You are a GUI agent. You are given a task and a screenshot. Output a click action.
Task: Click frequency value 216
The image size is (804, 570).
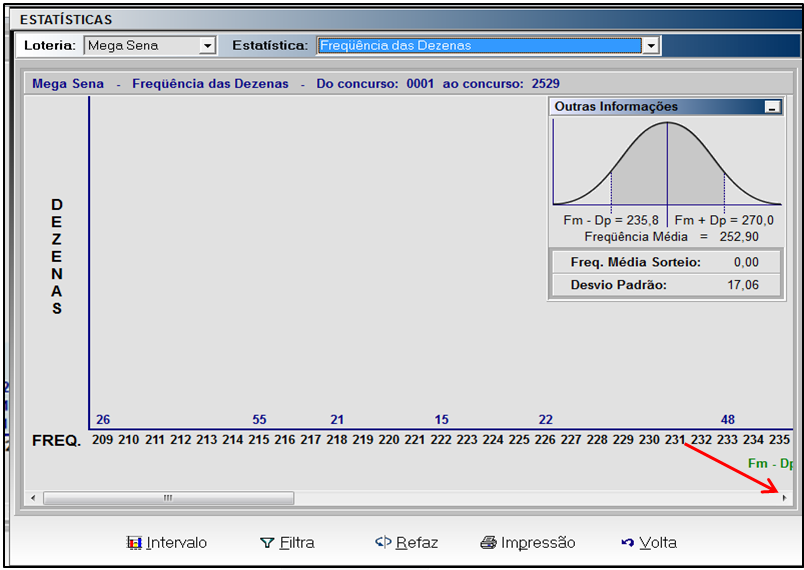285,440
